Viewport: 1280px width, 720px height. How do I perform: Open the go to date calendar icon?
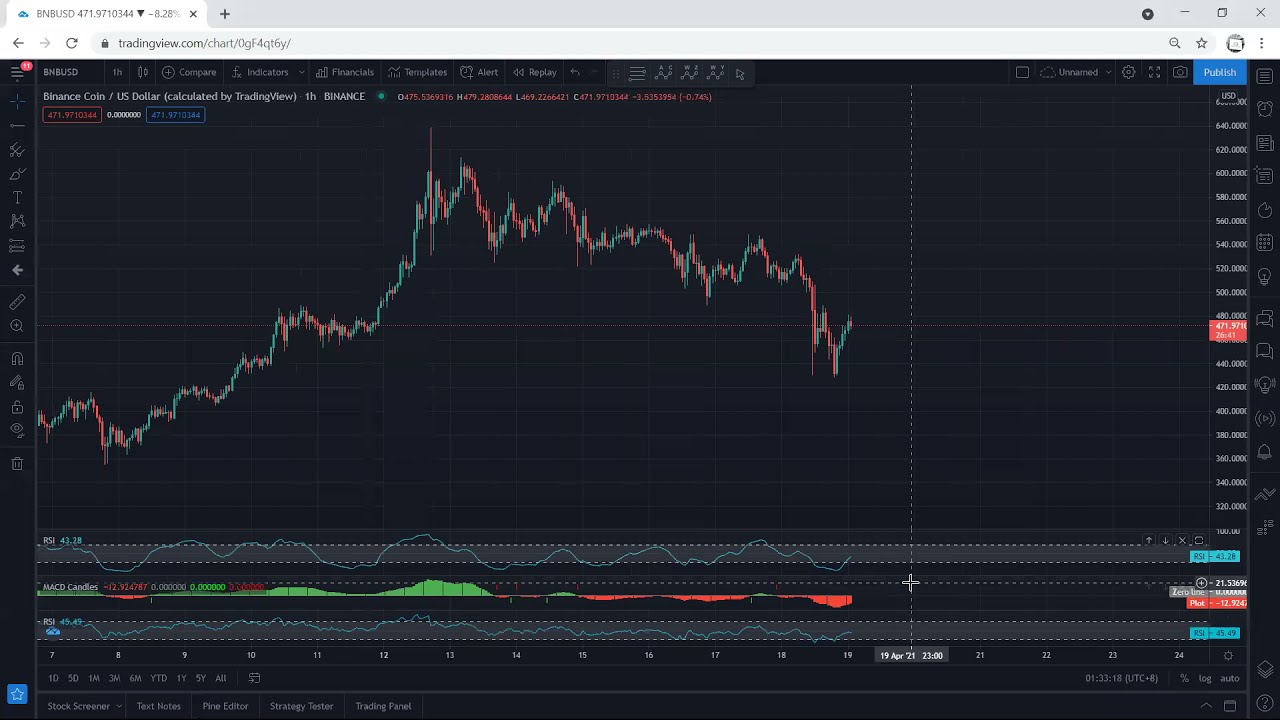click(x=254, y=678)
